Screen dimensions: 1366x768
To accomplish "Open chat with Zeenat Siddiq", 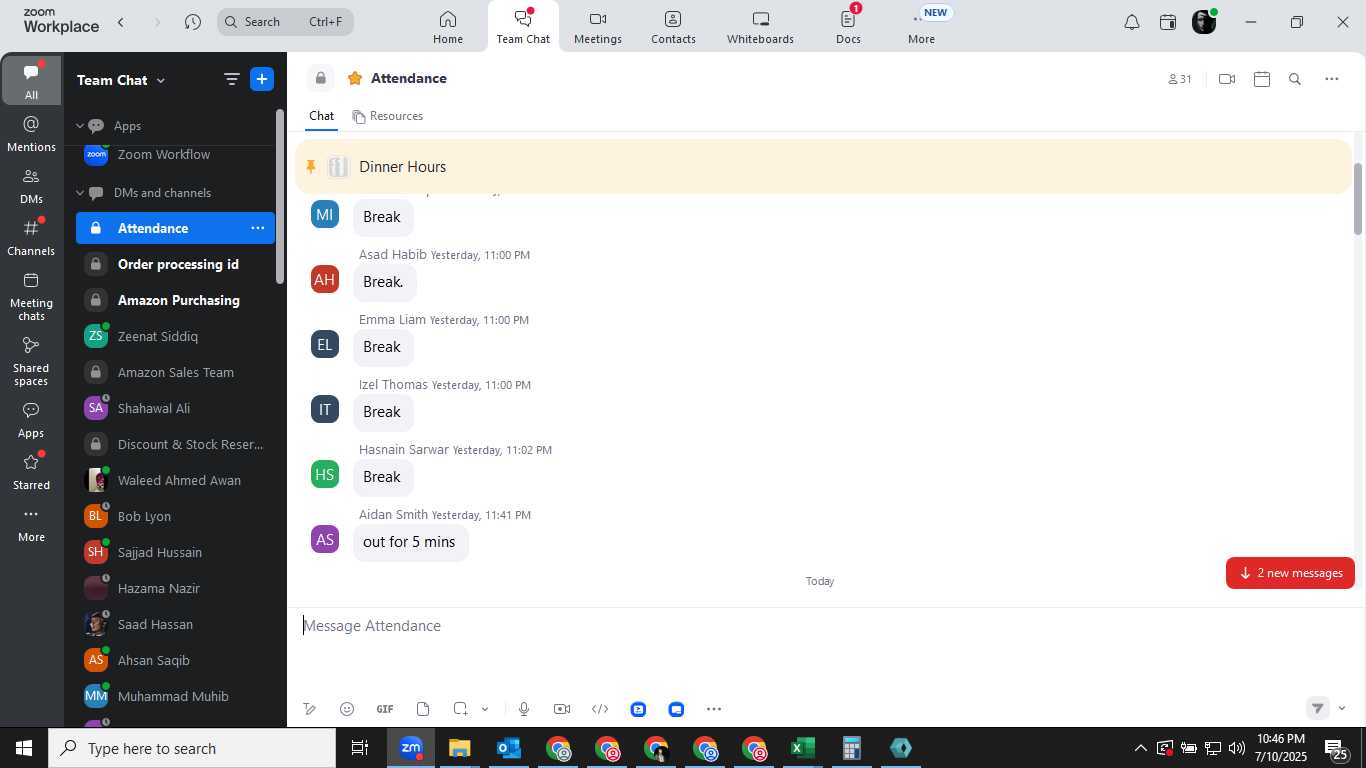I will [175, 336].
